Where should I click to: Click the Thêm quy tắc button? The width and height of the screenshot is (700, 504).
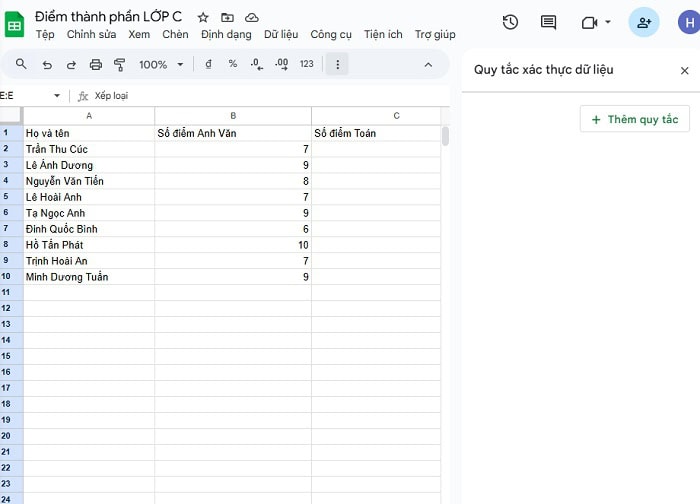coord(635,119)
